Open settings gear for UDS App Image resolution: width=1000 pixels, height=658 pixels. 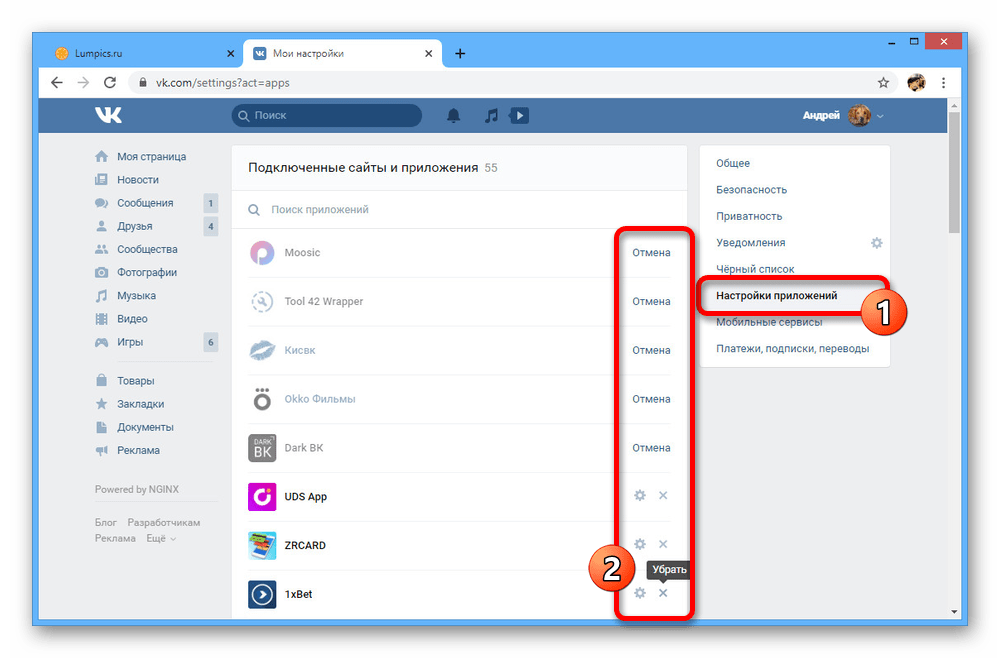point(640,495)
